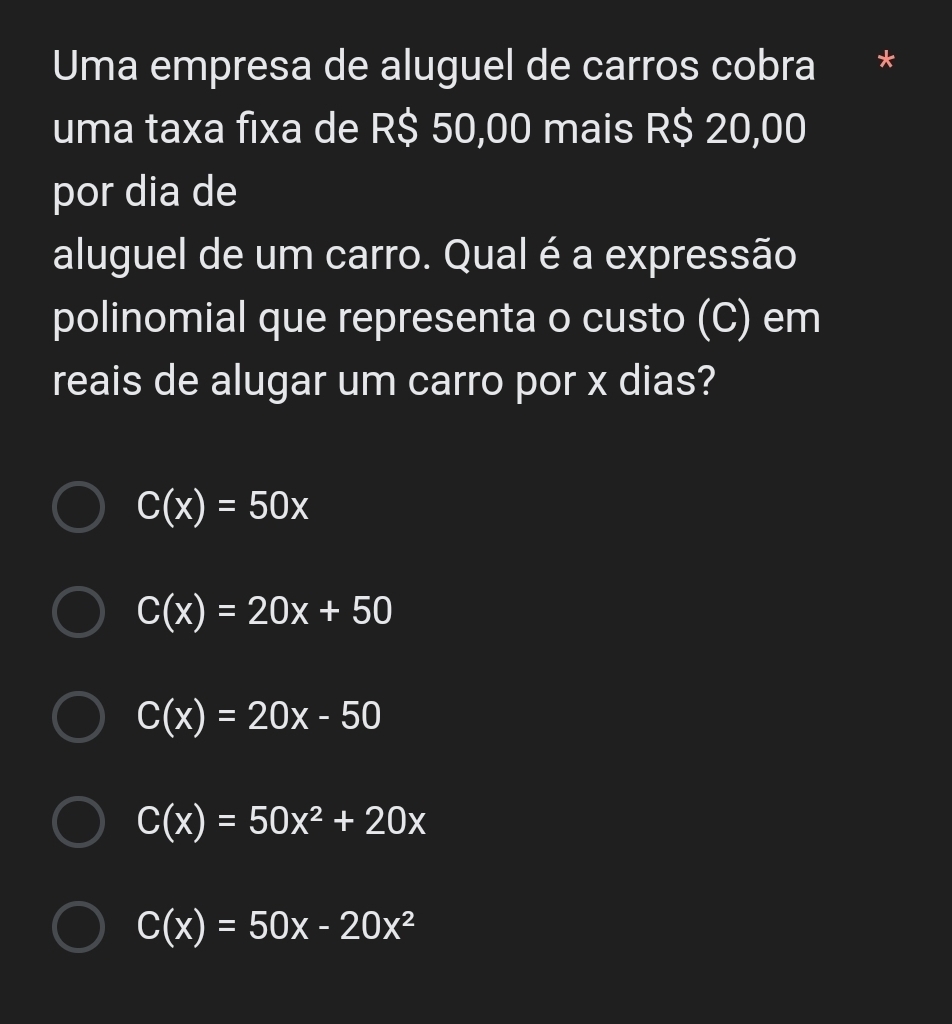The height and width of the screenshot is (1024, 952).
Task: Click the answer label "C(x) = 20x + 50"
Action: tap(265, 612)
